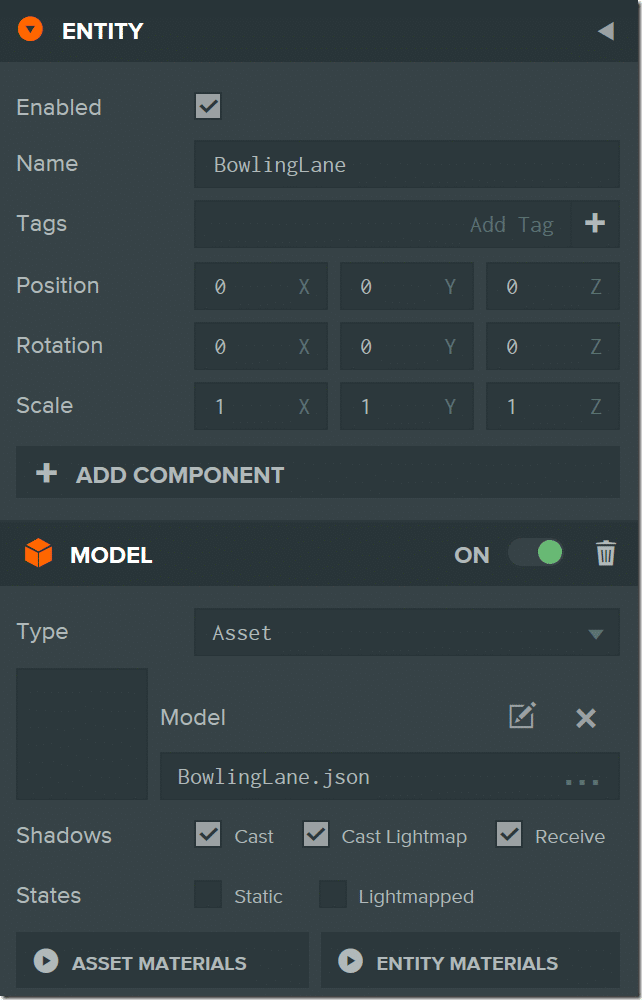Screen dimensions: 642x1000
Task: Collapse the Entity section with the orange arrow icon
Action: point(30,29)
